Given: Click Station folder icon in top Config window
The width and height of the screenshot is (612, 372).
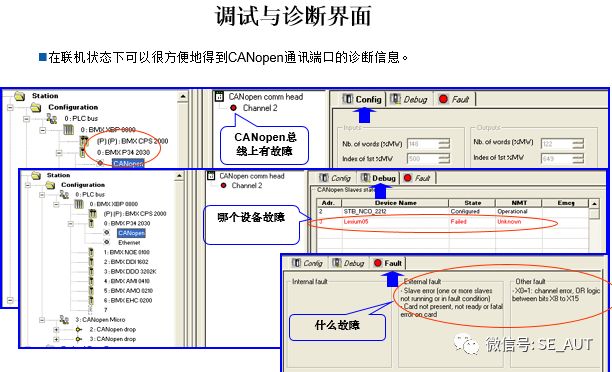Looking at the screenshot, I should tap(20, 96).
